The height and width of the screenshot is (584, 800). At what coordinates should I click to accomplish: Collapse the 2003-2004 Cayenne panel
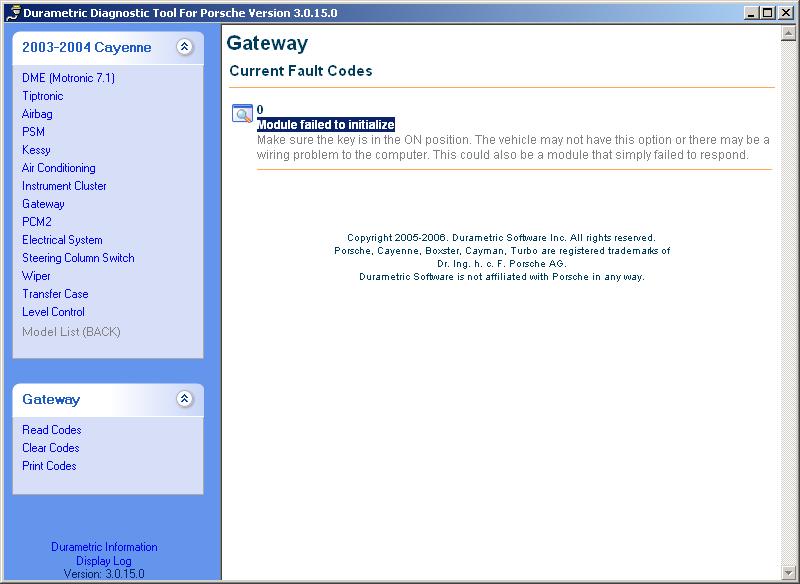pyautogui.click(x=184, y=47)
